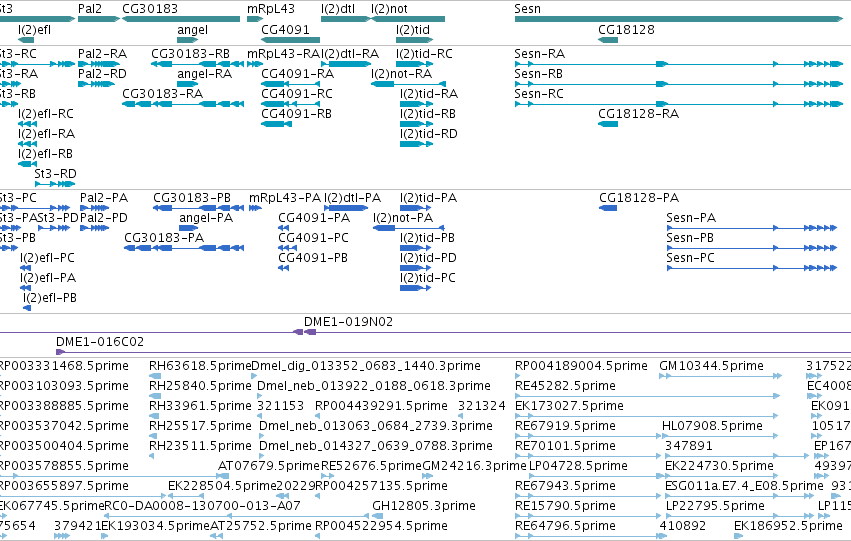Select protein CG4091-PC
Viewport: 851px width, 541px height.
coord(287,248)
